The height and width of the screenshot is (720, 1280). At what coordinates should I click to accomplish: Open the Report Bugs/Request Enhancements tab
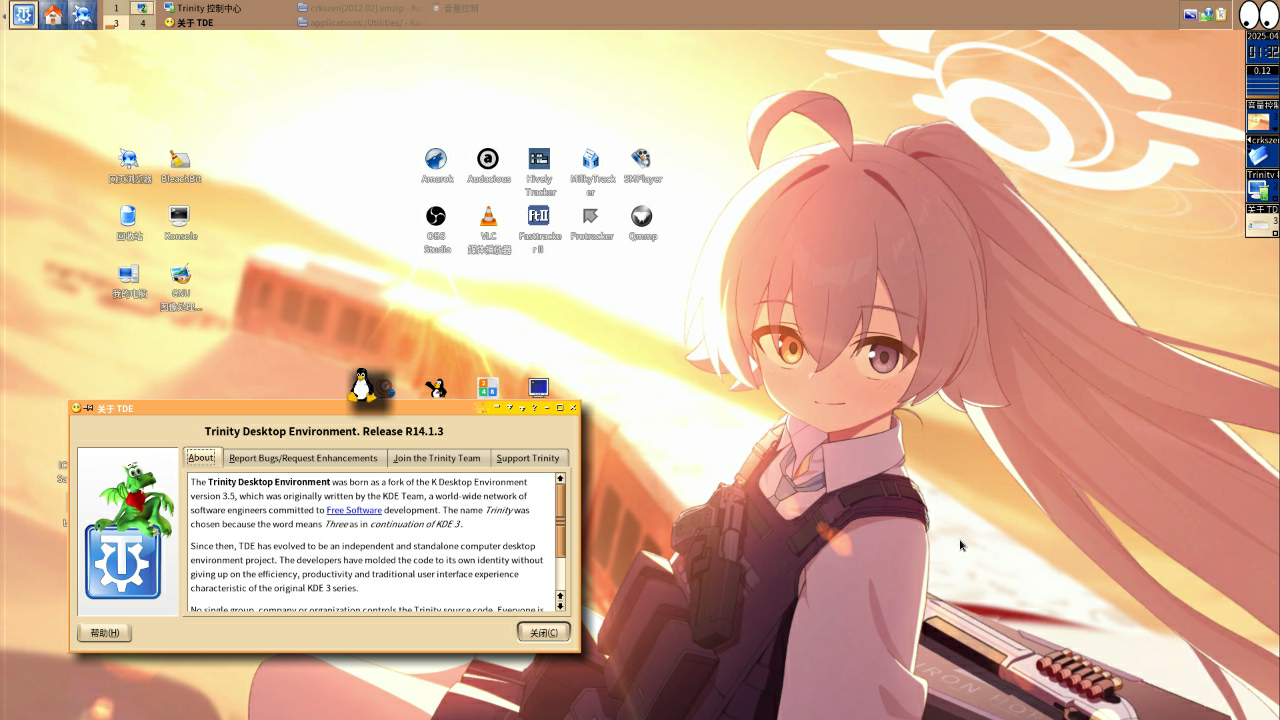(x=303, y=458)
